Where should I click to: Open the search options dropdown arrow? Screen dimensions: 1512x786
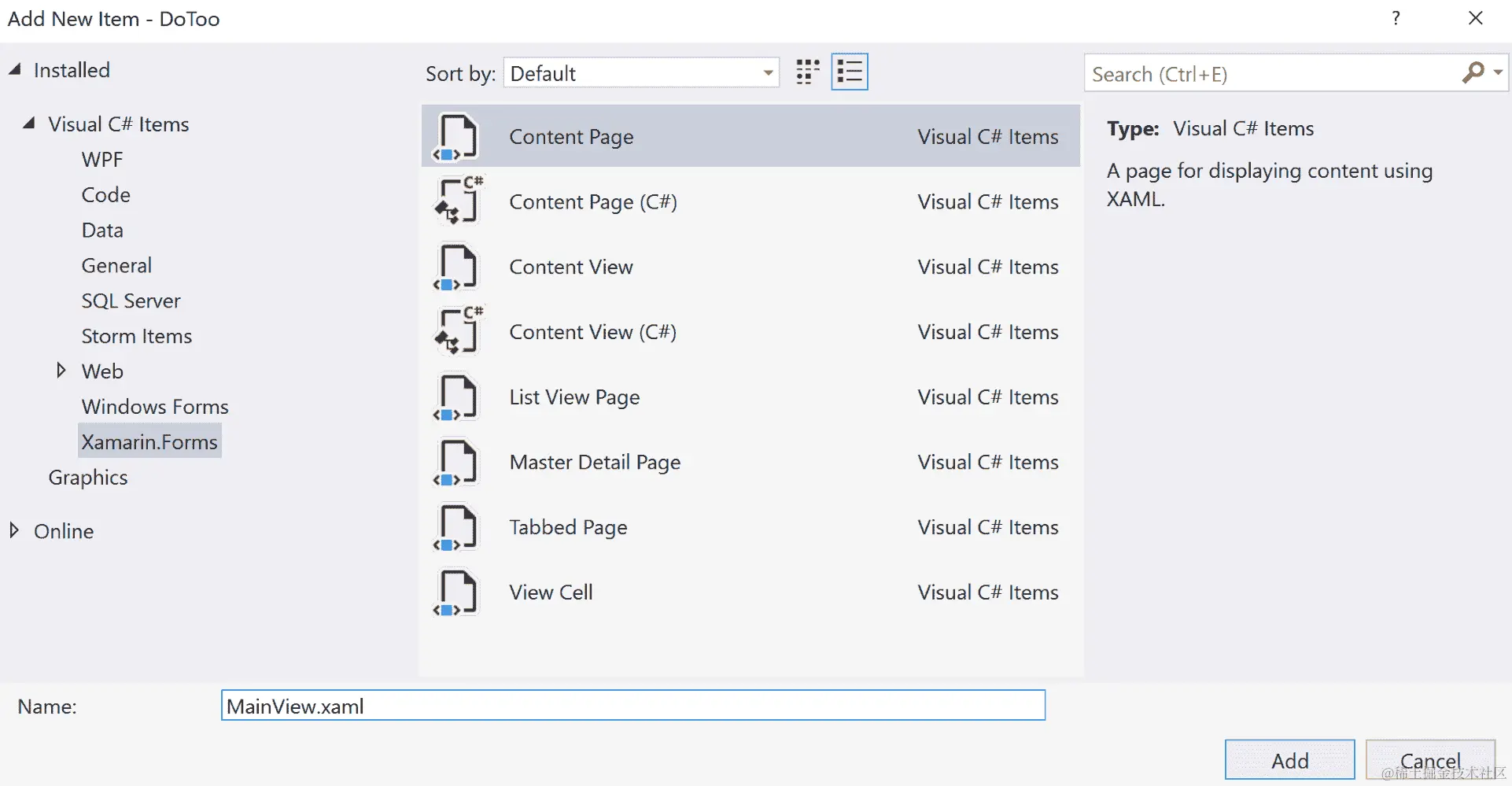coord(1499,73)
